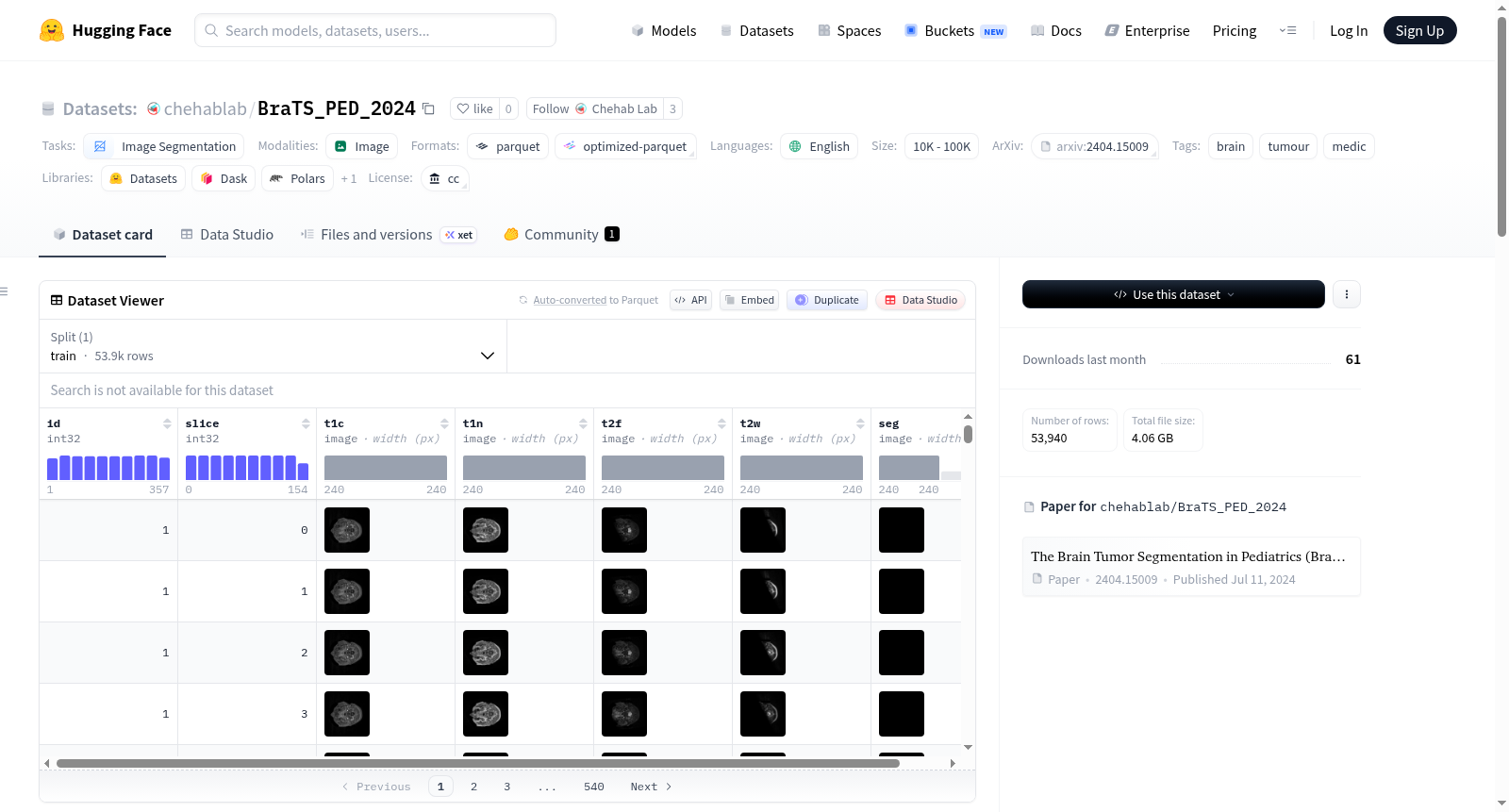Click the Dataset Viewer table icon
This screenshot has width=1509, height=812.
[57, 300]
